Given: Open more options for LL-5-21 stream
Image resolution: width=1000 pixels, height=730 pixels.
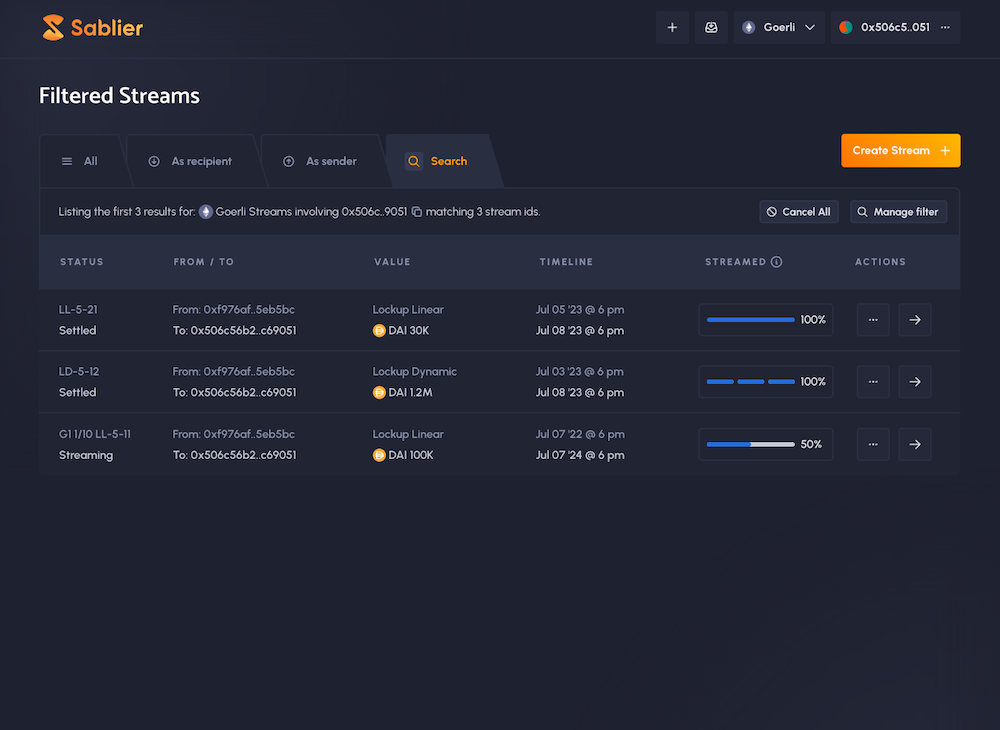Looking at the screenshot, I should [x=873, y=320].
